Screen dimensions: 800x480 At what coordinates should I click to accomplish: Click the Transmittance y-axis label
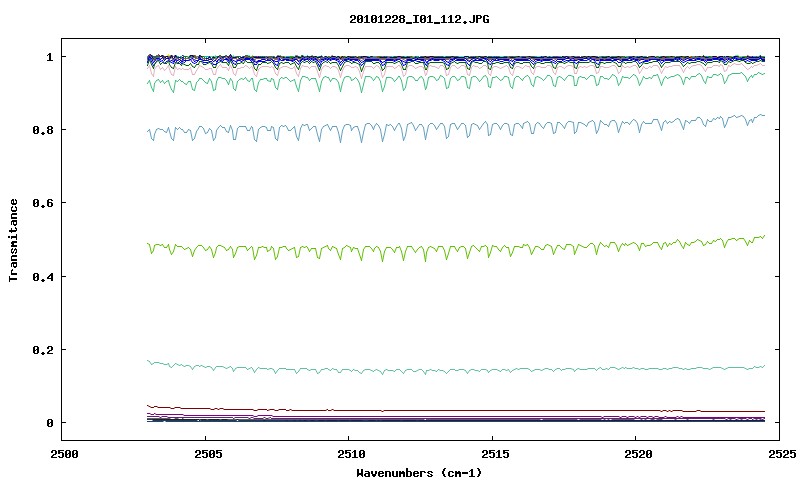13,240
